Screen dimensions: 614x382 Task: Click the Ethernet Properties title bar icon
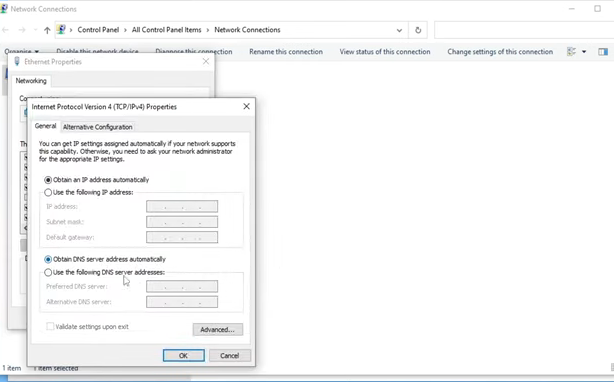coord(17,61)
